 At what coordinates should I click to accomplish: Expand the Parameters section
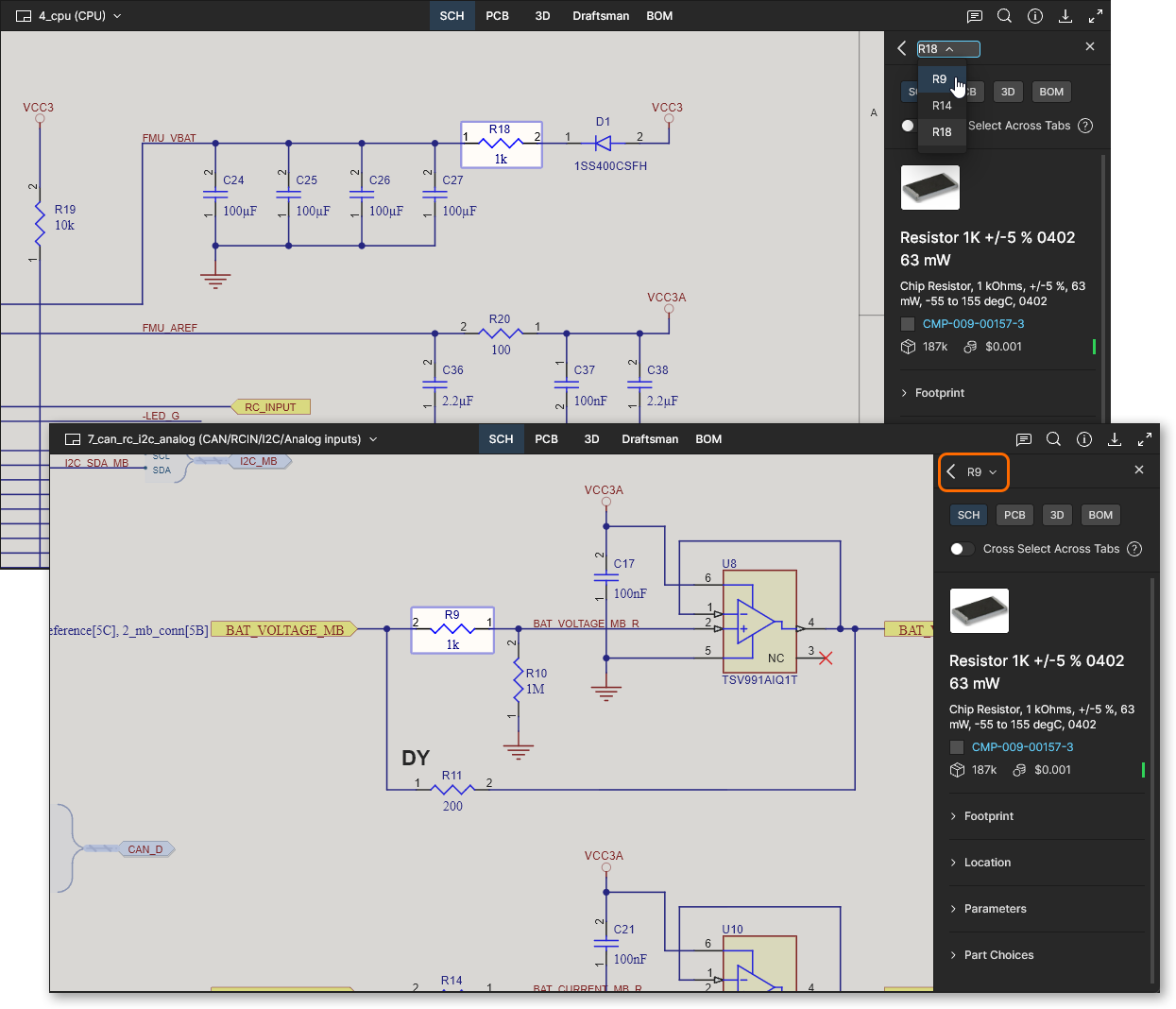tap(995, 909)
